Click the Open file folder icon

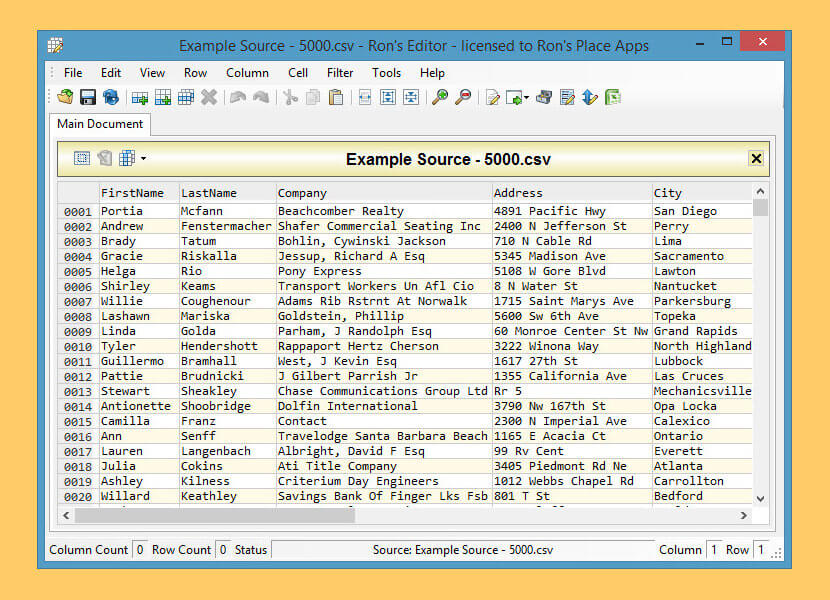[65, 97]
